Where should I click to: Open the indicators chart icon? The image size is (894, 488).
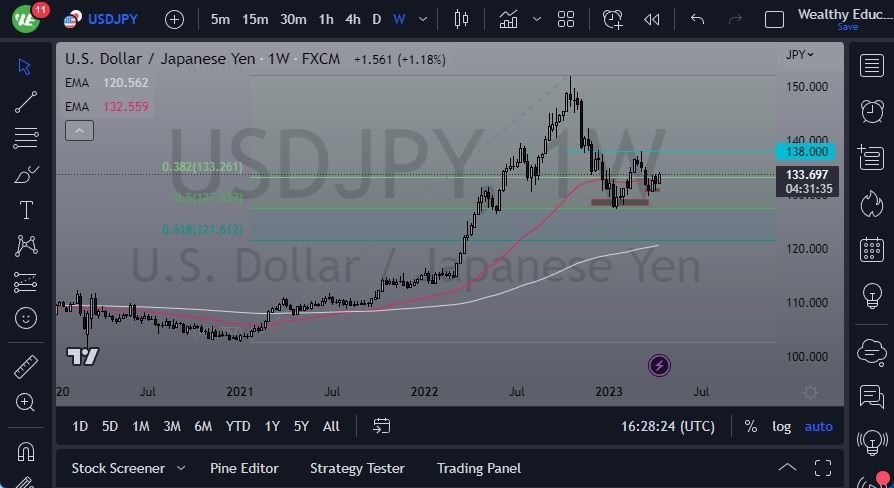click(509, 19)
